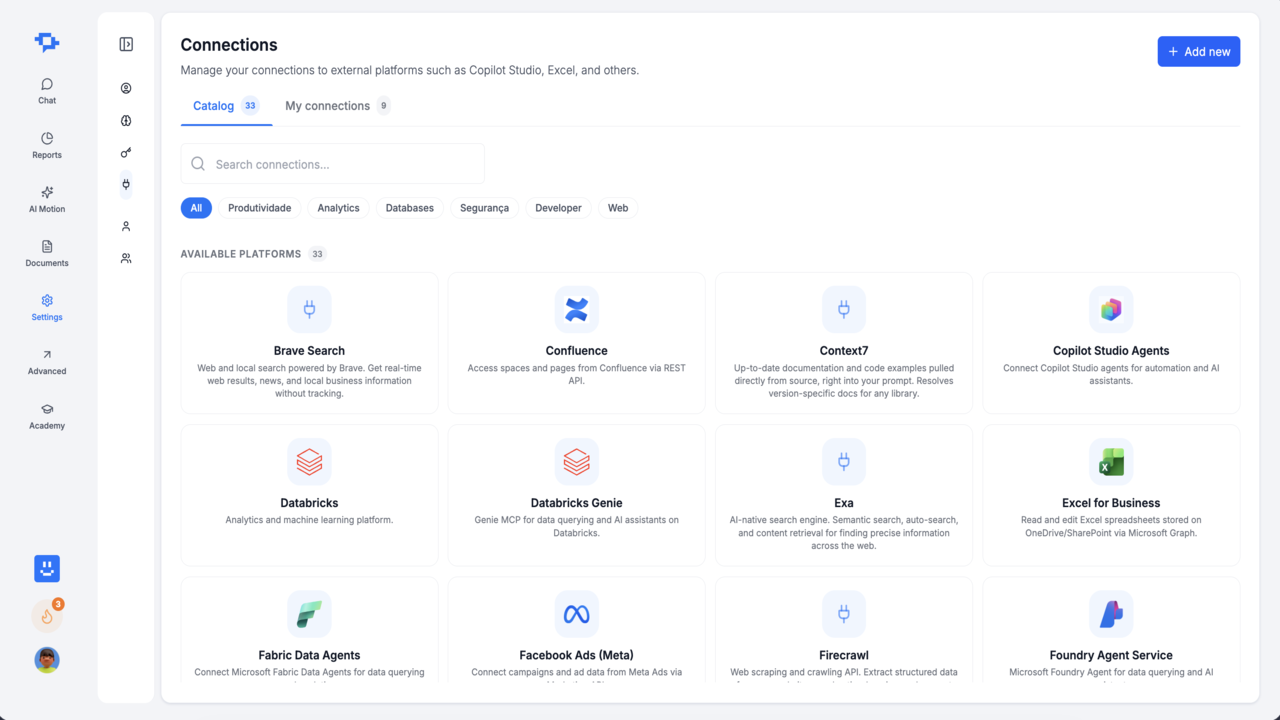Image resolution: width=1280 pixels, height=720 pixels.
Task: Open the Excel for Business card title
Action: (x=1111, y=503)
